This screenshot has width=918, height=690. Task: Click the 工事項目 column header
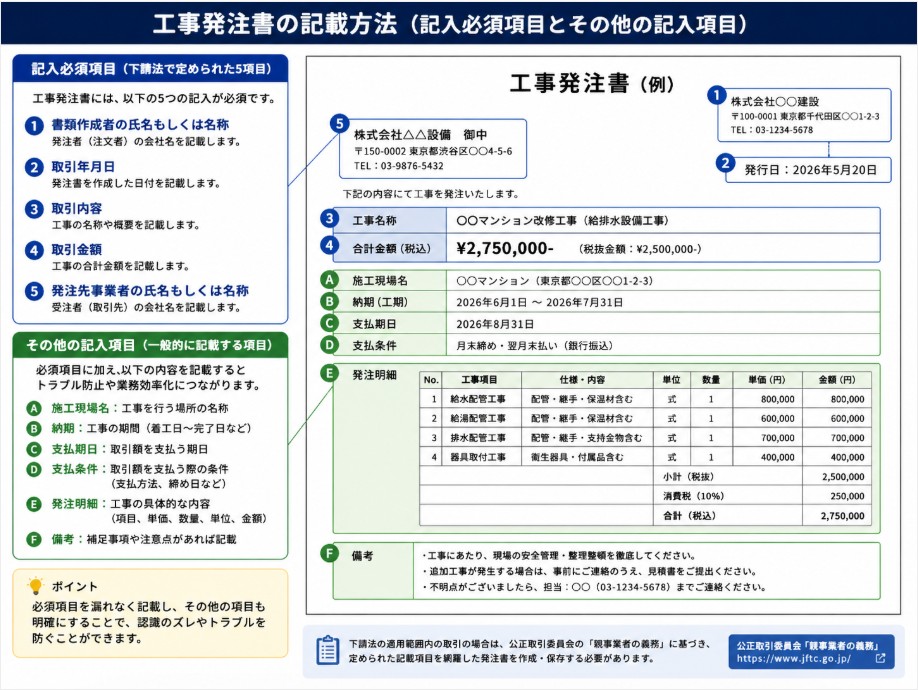coord(479,380)
